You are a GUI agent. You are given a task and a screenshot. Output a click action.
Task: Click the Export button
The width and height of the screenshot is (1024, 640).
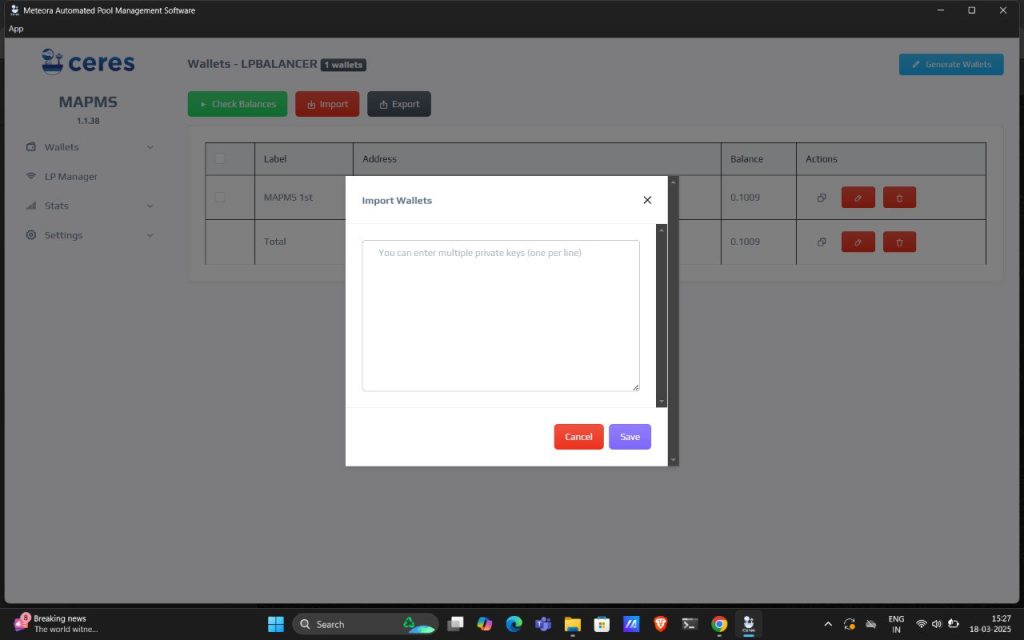point(399,104)
